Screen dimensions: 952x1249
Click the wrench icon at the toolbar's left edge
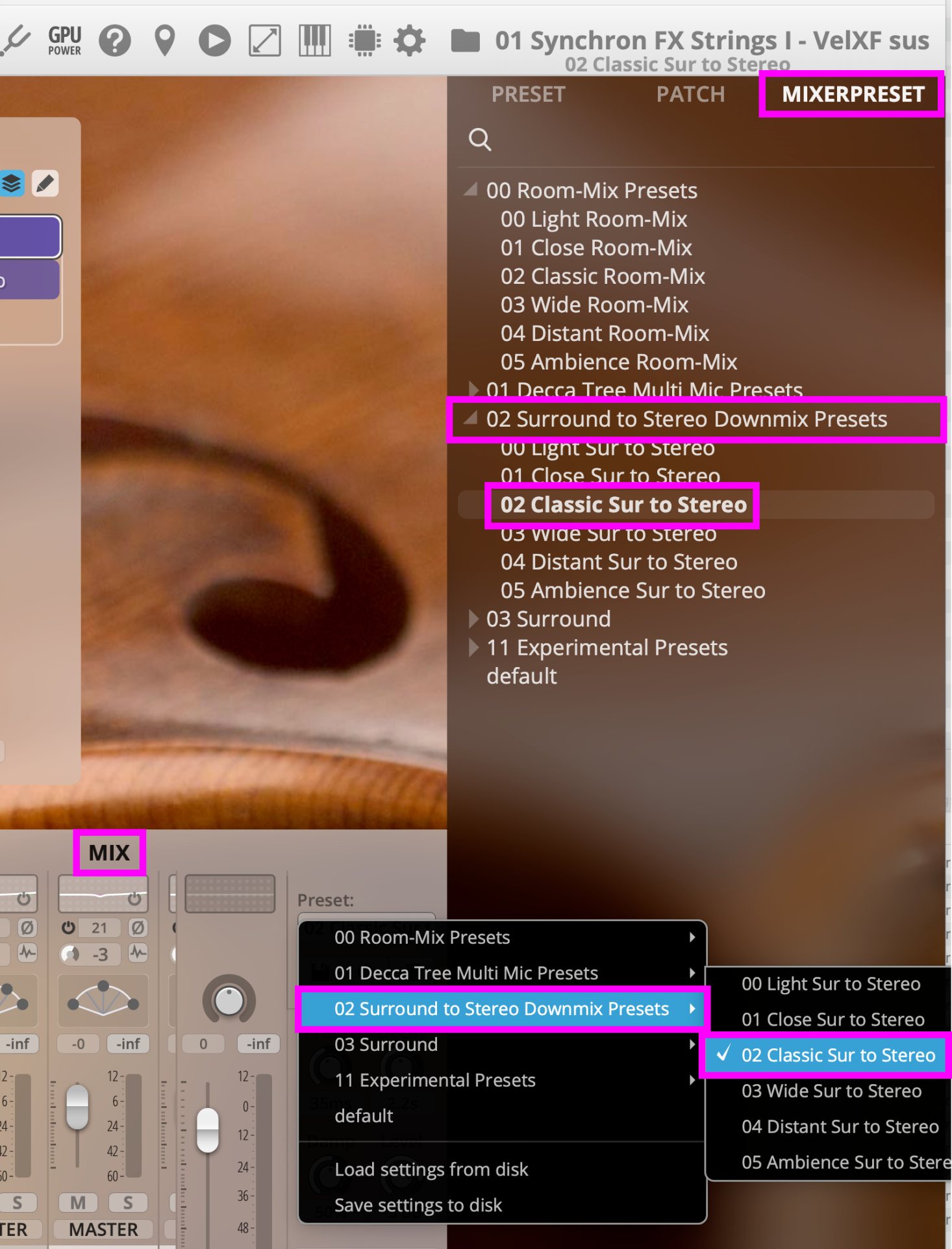(x=16, y=41)
